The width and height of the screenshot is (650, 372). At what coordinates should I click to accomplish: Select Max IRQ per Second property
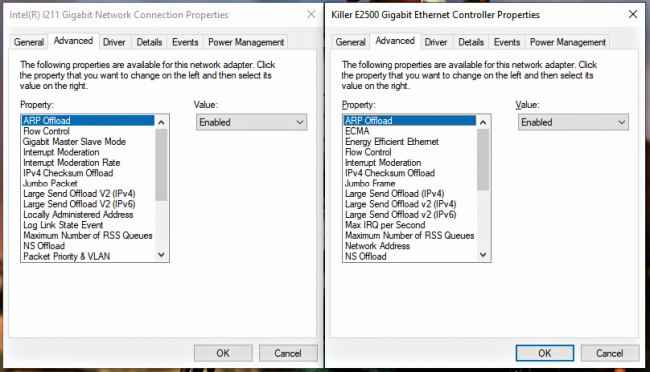point(385,225)
